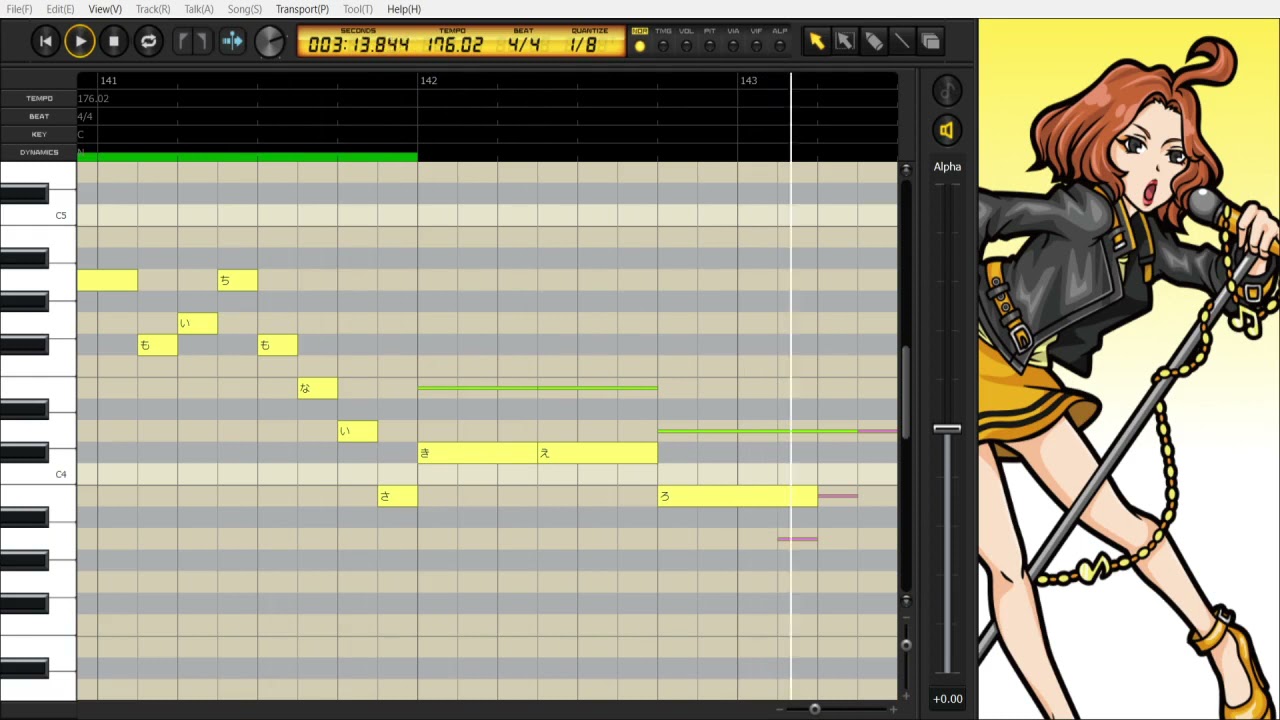This screenshot has height=720, width=1280.
Task: Stop playback with the square Stop button
Action: coord(114,41)
